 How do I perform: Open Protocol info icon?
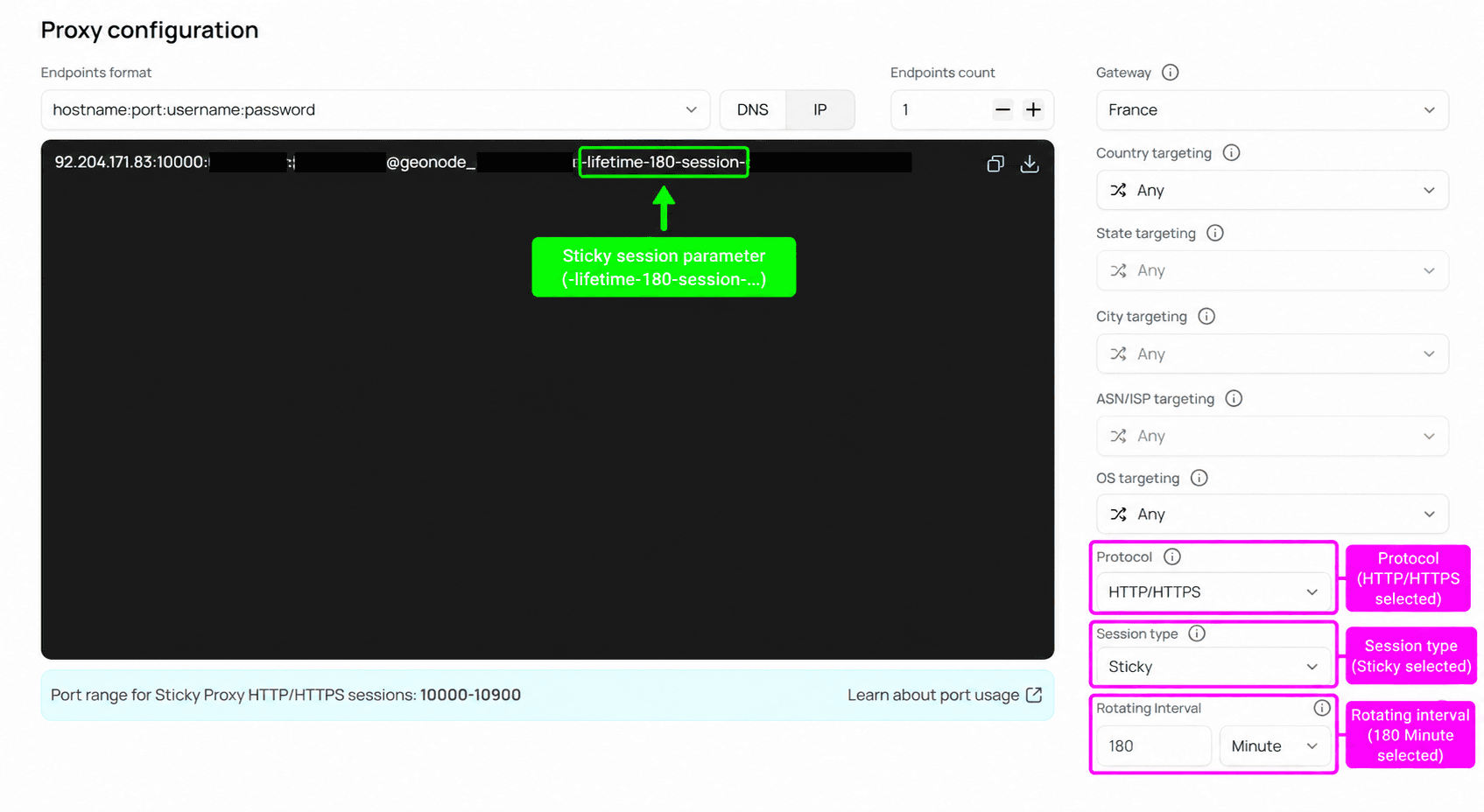[x=1171, y=556]
